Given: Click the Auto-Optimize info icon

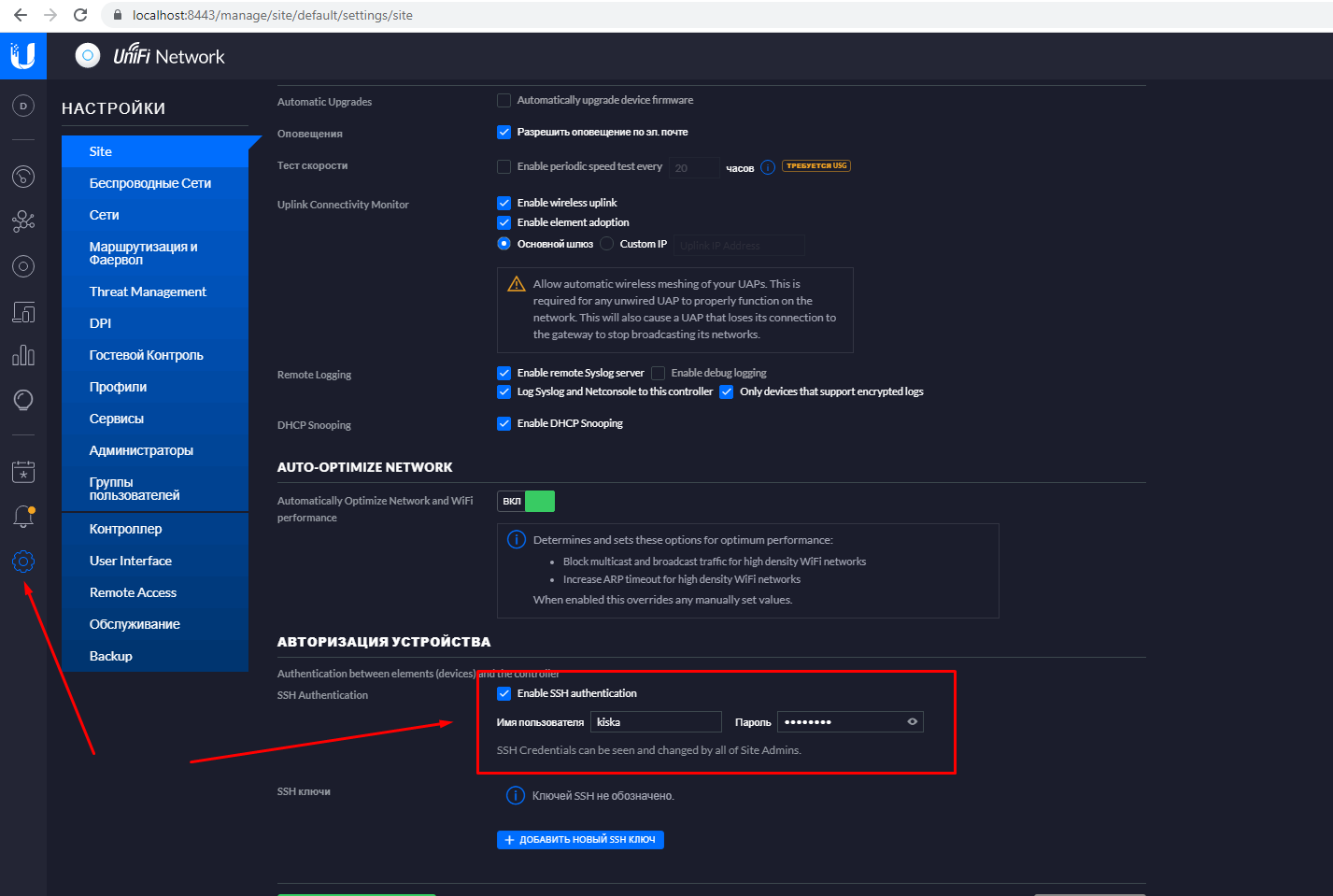Looking at the screenshot, I should pos(516,539).
